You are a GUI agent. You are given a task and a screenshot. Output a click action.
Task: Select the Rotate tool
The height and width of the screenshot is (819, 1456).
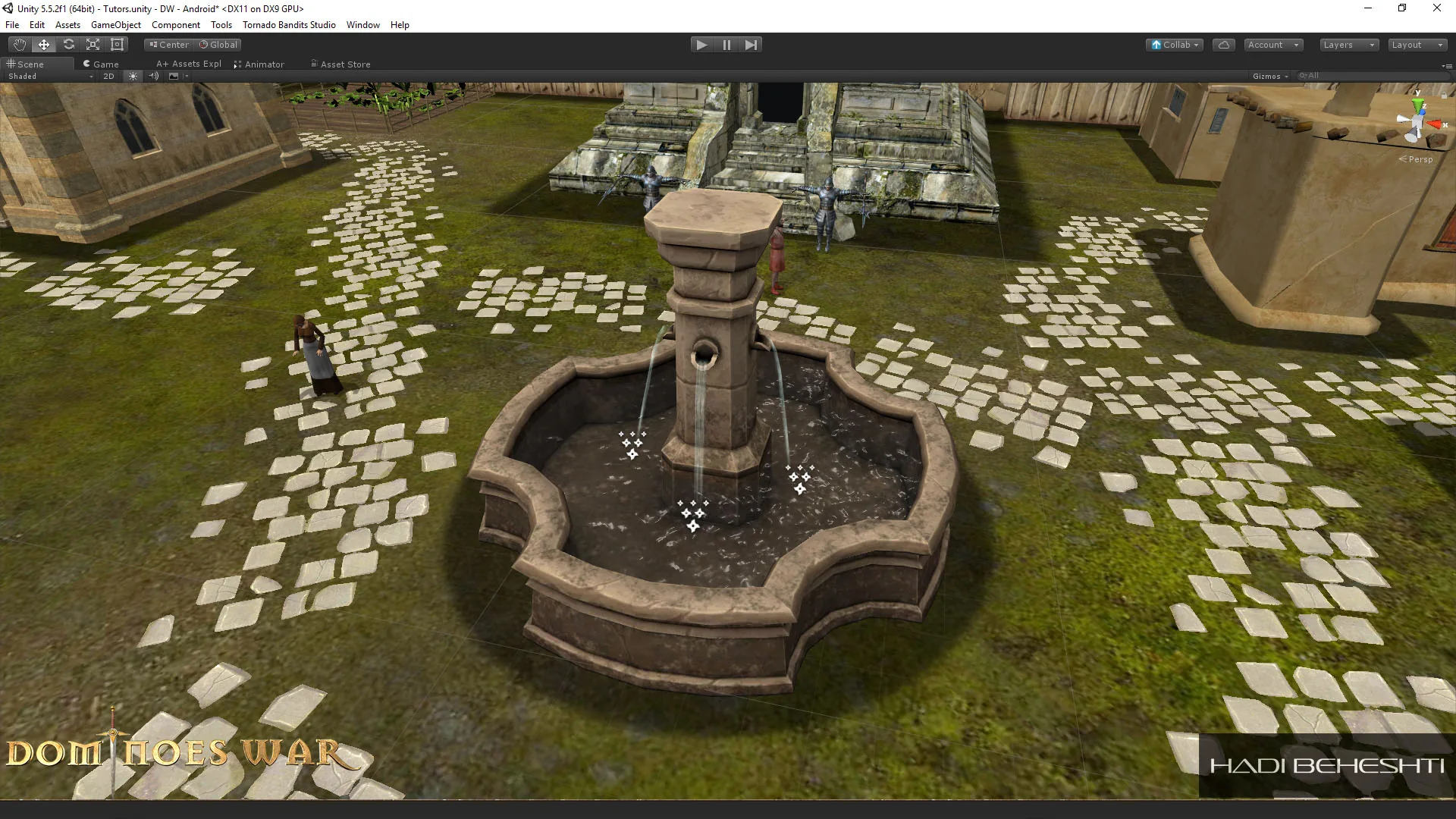click(68, 45)
